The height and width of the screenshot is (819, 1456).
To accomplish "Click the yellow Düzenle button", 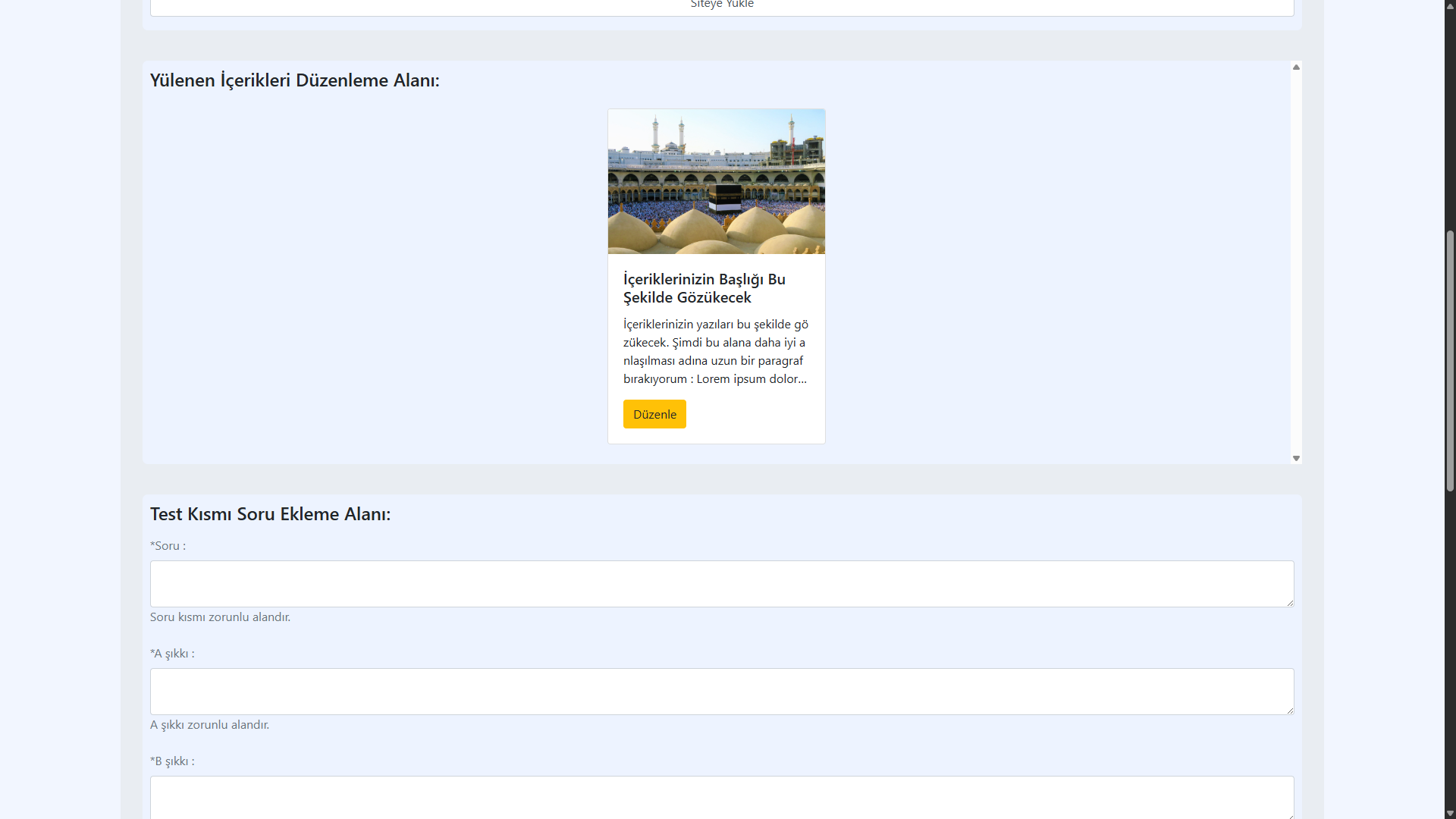I will click(654, 414).
